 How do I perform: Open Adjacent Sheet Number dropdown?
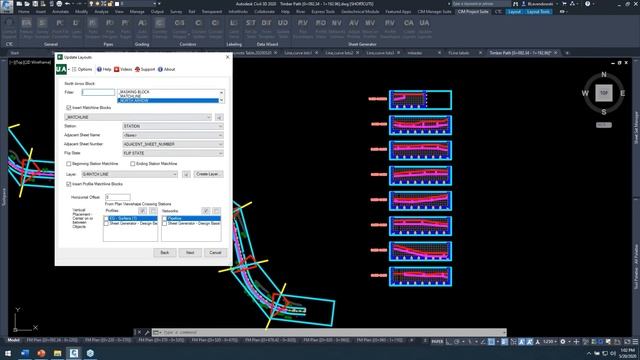pyautogui.click(x=173, y=144)
